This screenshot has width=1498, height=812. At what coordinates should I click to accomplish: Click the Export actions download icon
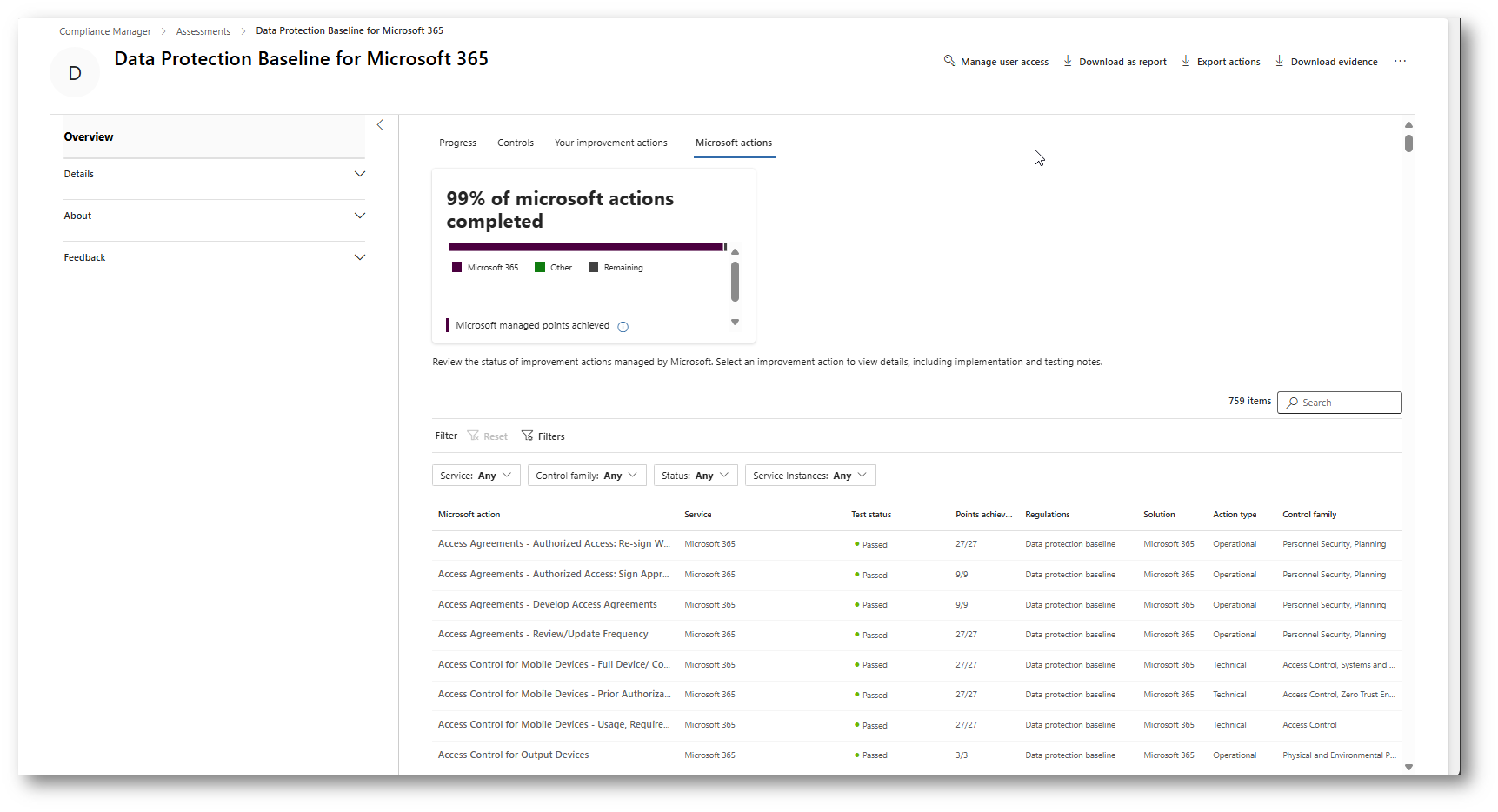pyautogui.click(x=1186, y=61)
